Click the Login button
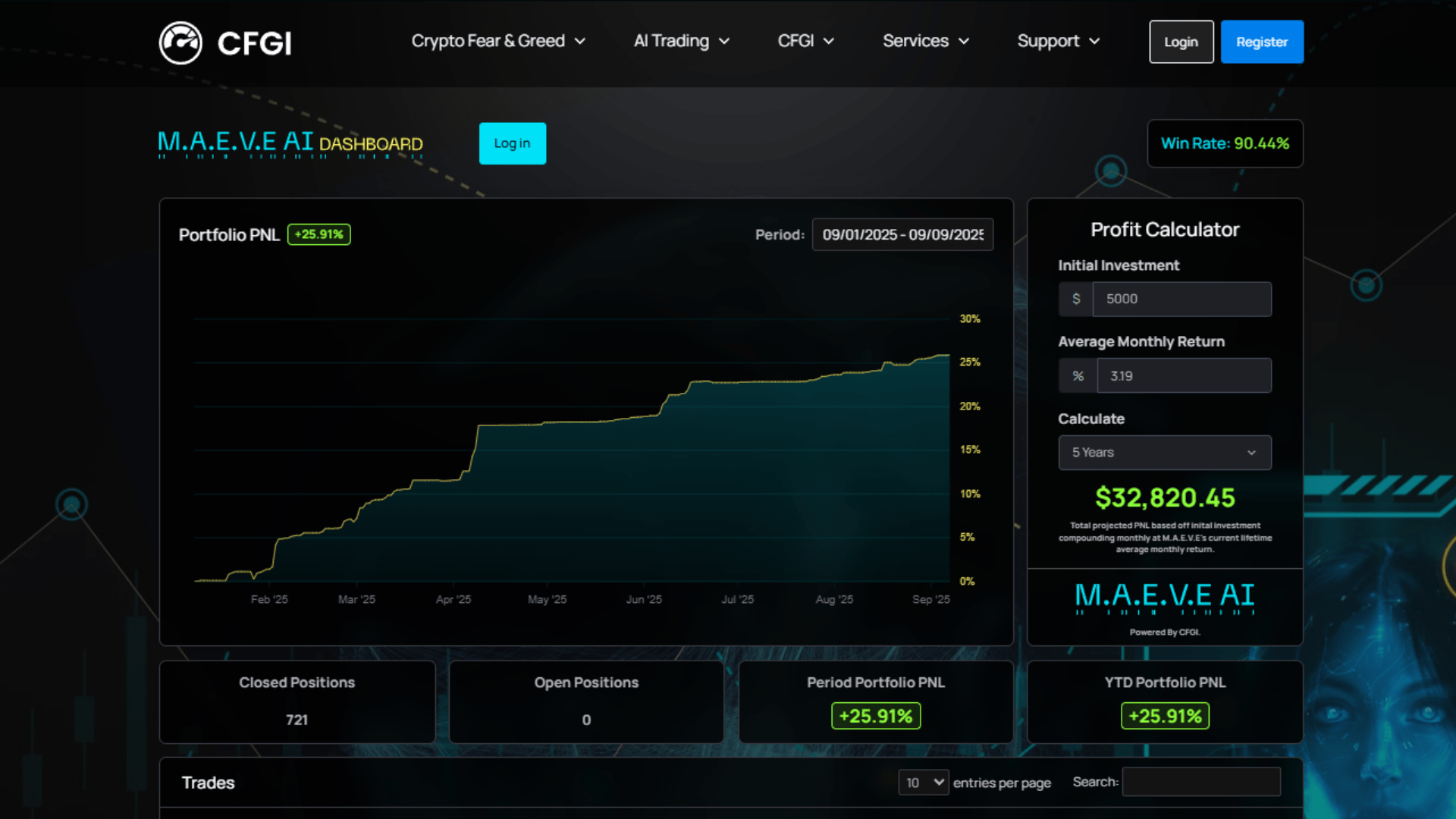This screenshot has width=1456, height=819. tap(1181, 42)
